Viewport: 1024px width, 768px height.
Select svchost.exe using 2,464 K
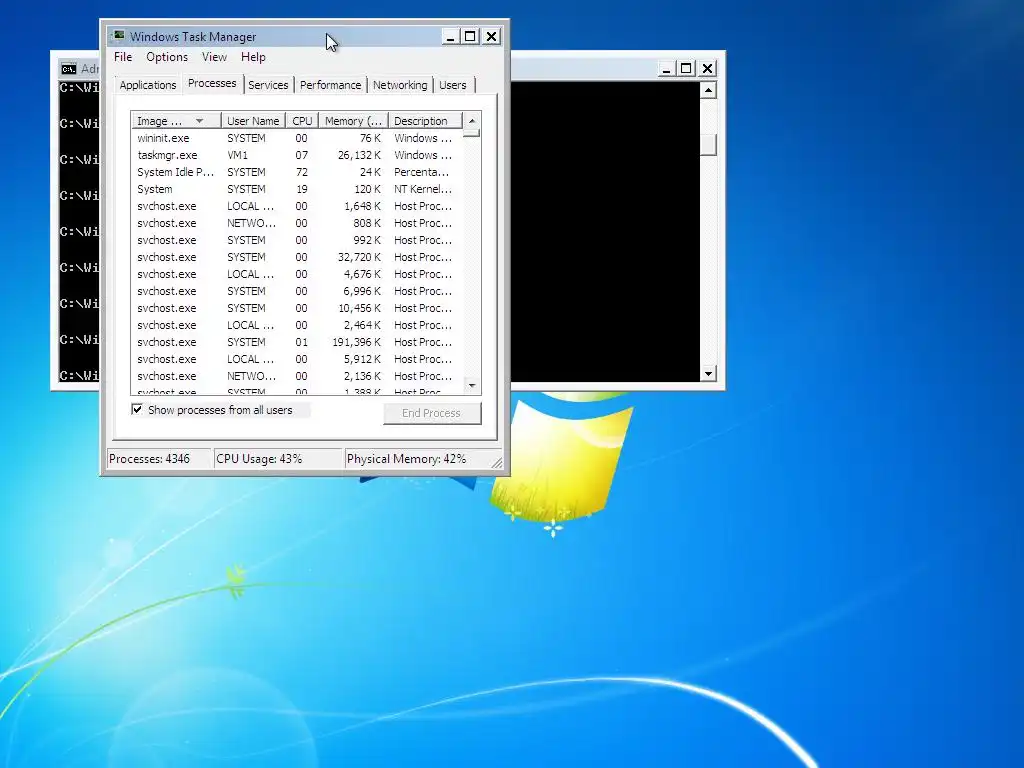tap(297, 325)
